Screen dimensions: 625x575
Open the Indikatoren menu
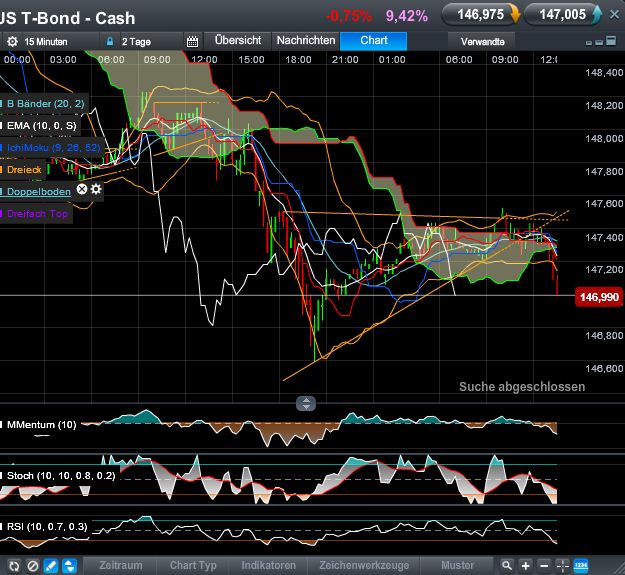(268, 565)
